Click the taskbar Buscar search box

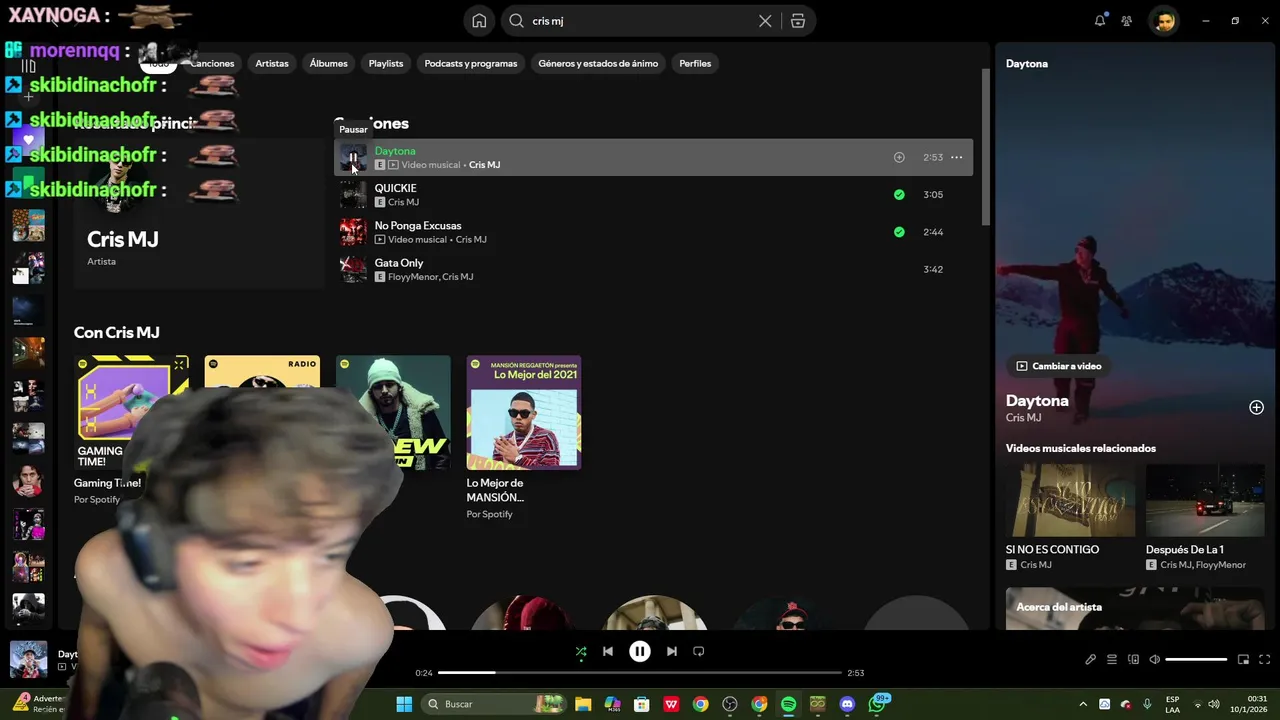coord(495,704)
